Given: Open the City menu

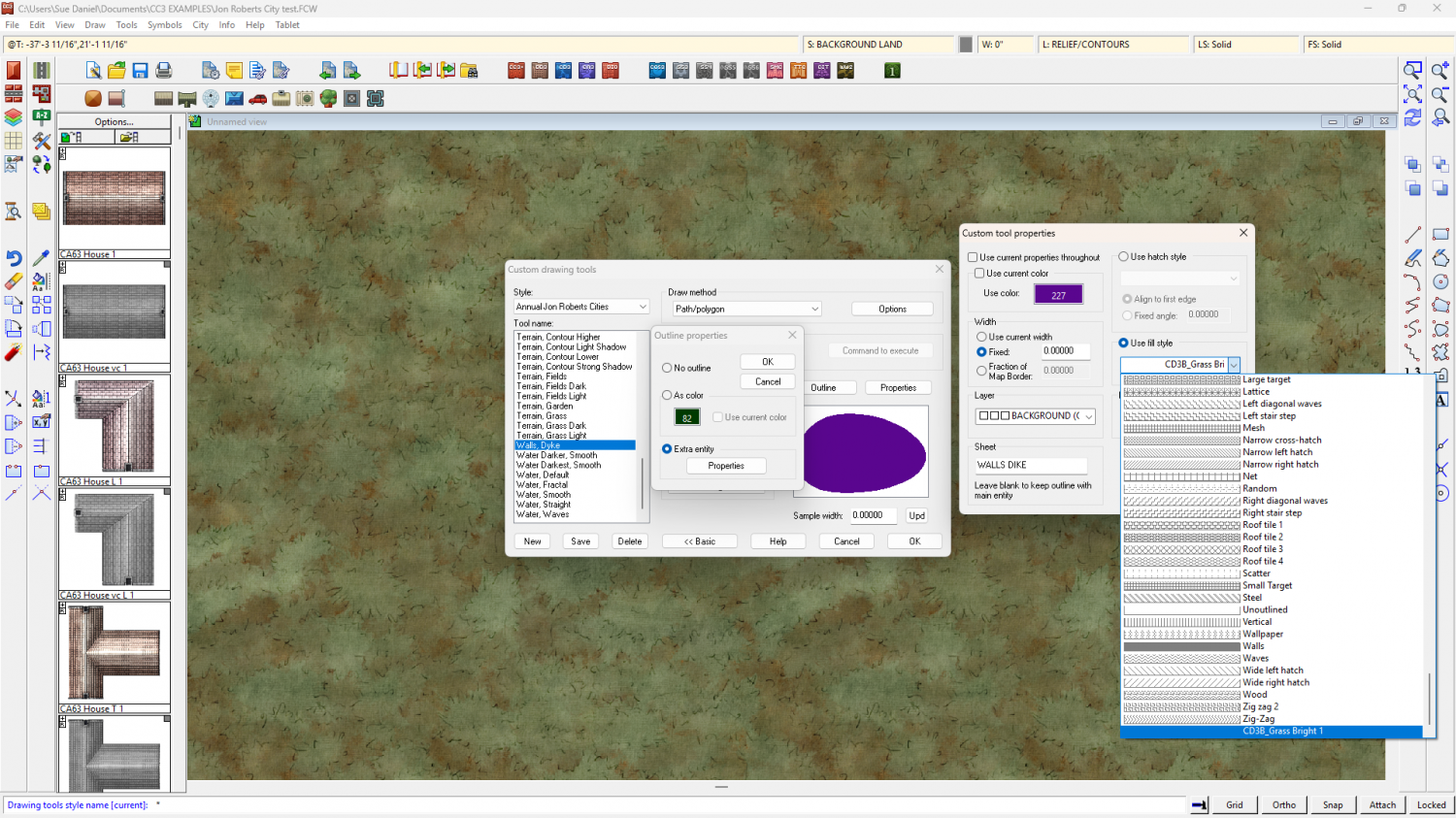Looking at the screenshot, I should pyautogui.click(x=200, y=25).
